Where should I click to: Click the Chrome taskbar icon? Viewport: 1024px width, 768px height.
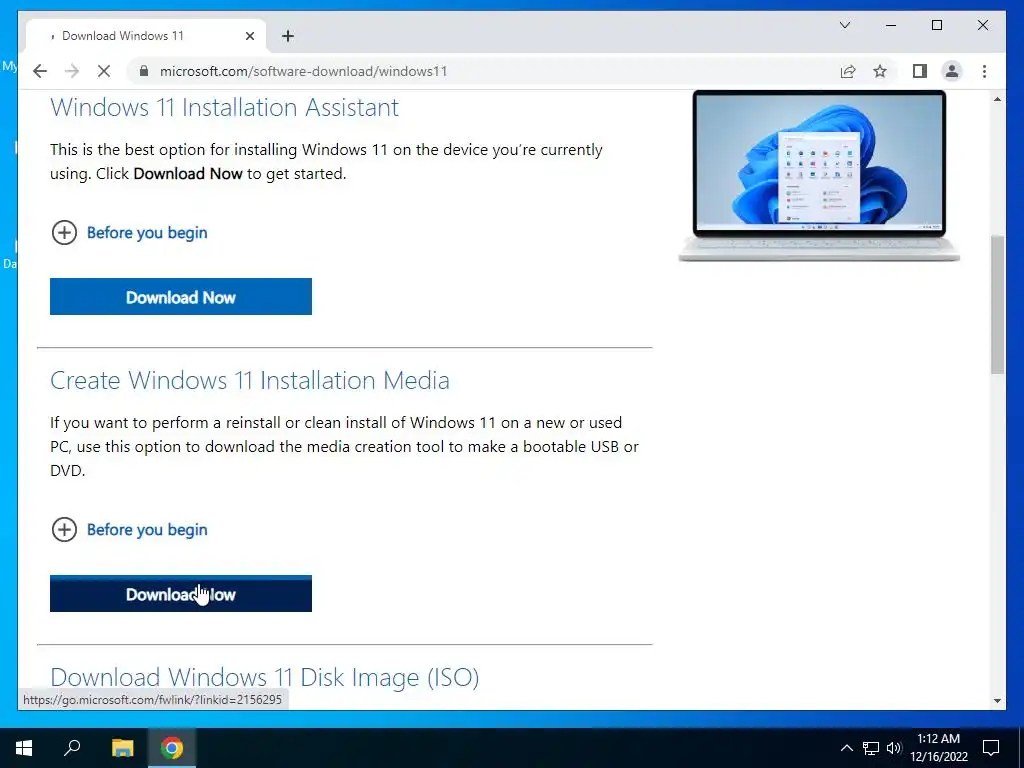point(172,748)
